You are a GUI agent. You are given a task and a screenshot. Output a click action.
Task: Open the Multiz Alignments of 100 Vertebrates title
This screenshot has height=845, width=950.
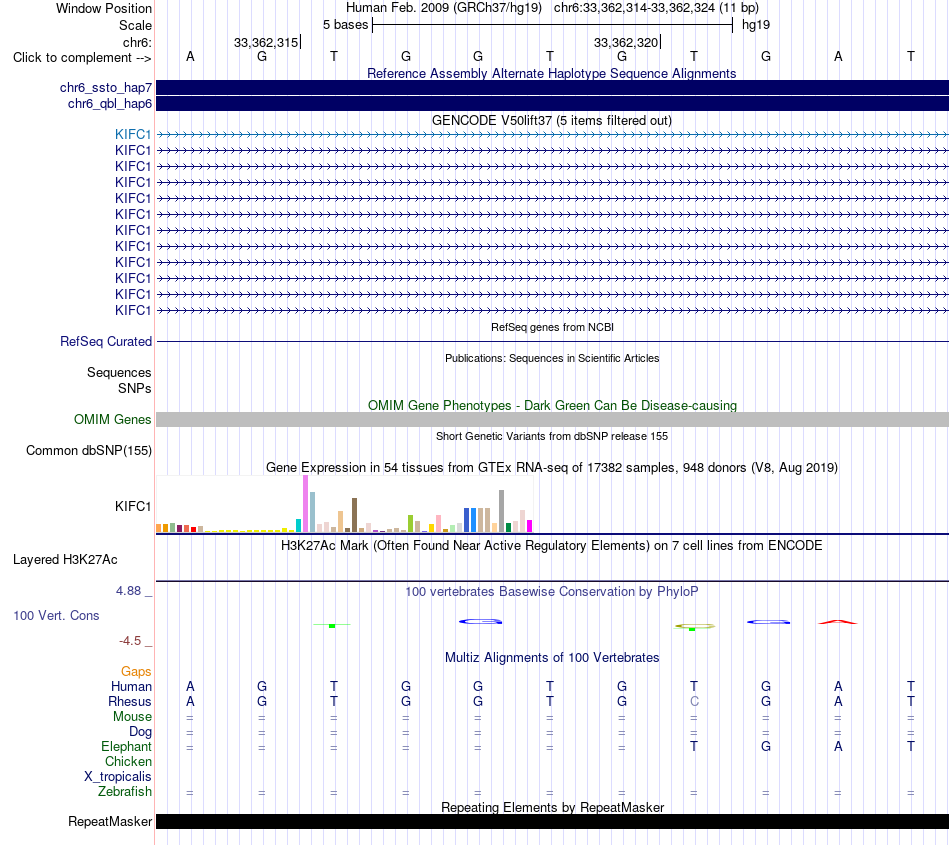pyautogui.click(x=551, y=657)
